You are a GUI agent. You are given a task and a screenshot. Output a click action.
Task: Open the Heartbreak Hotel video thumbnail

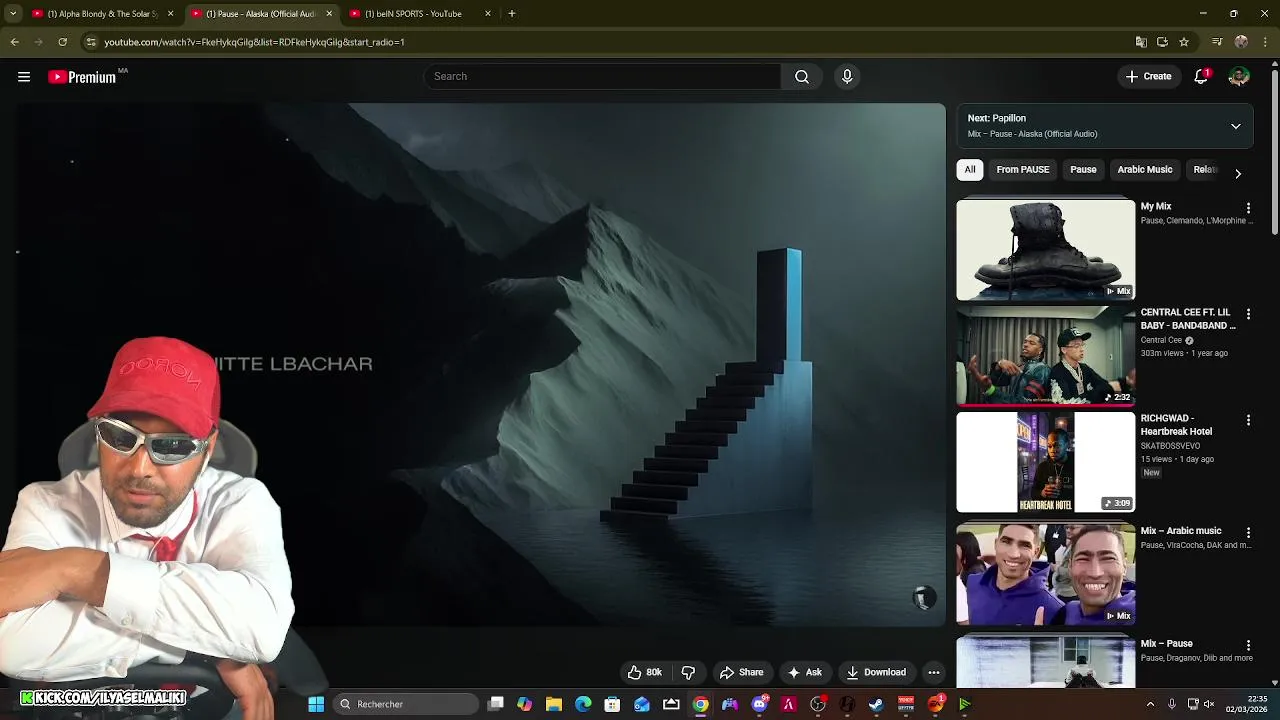[1046, 462]
